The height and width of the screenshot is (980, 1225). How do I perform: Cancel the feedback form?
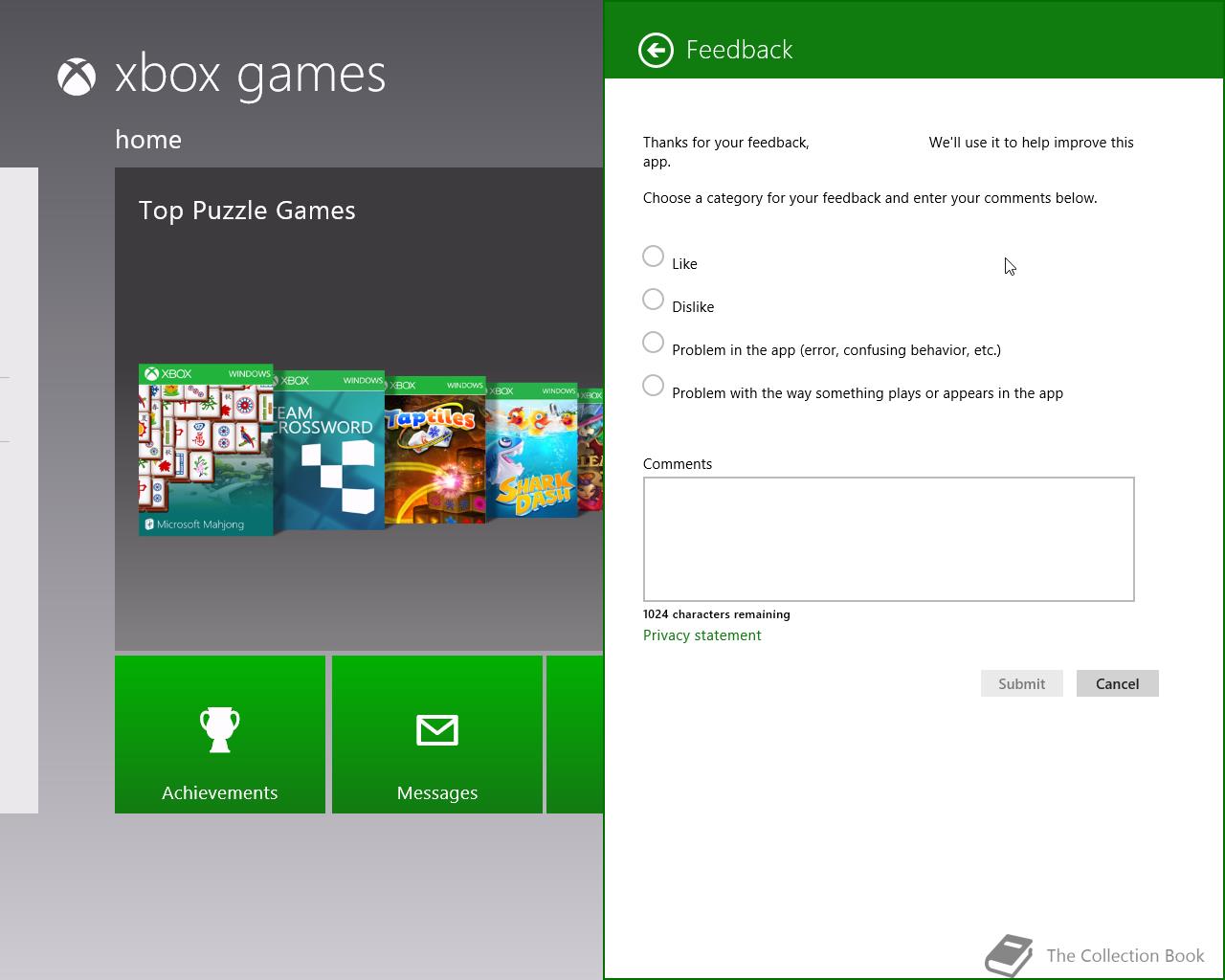[x=1118, y=683]
